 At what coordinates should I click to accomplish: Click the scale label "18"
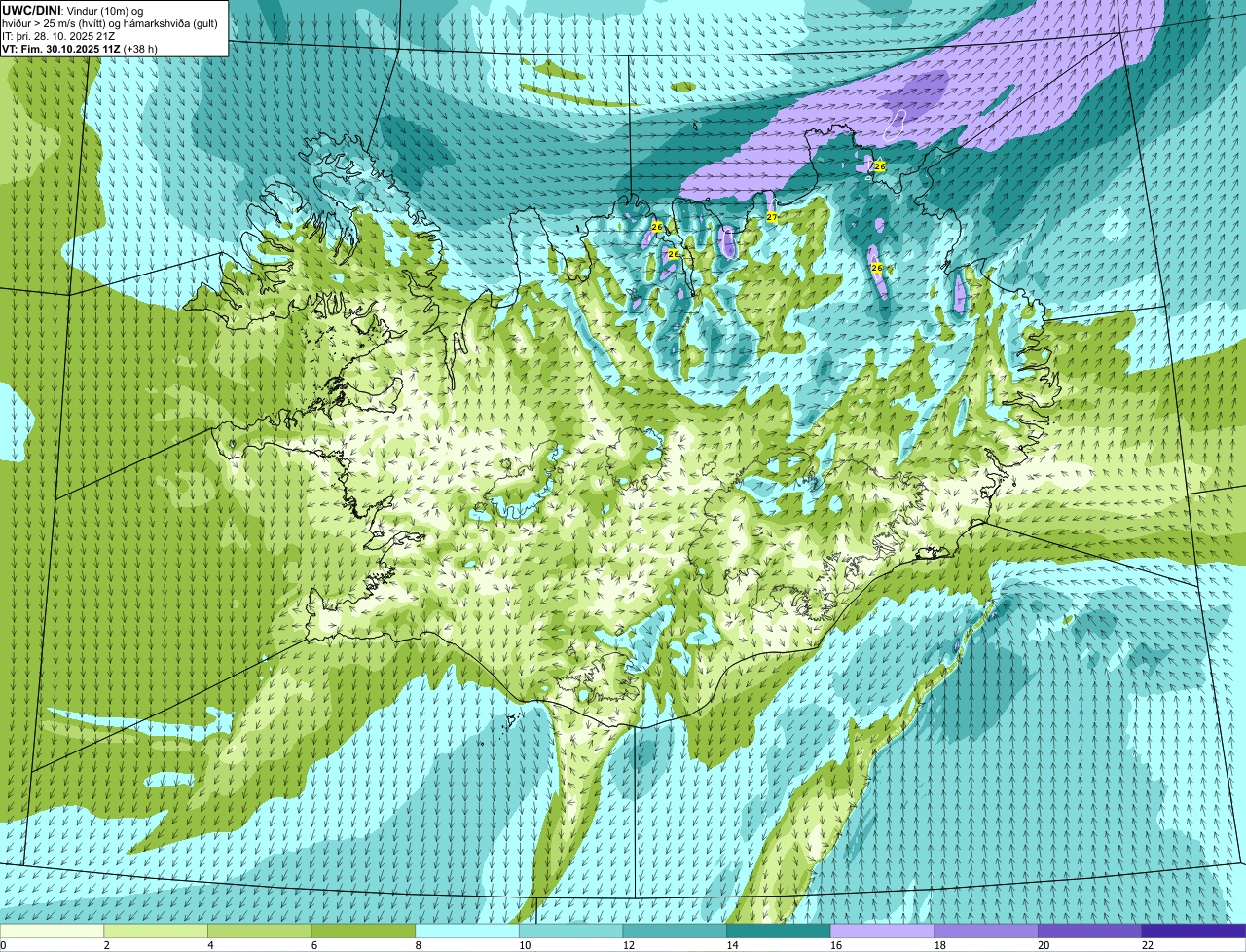point(939,945)
